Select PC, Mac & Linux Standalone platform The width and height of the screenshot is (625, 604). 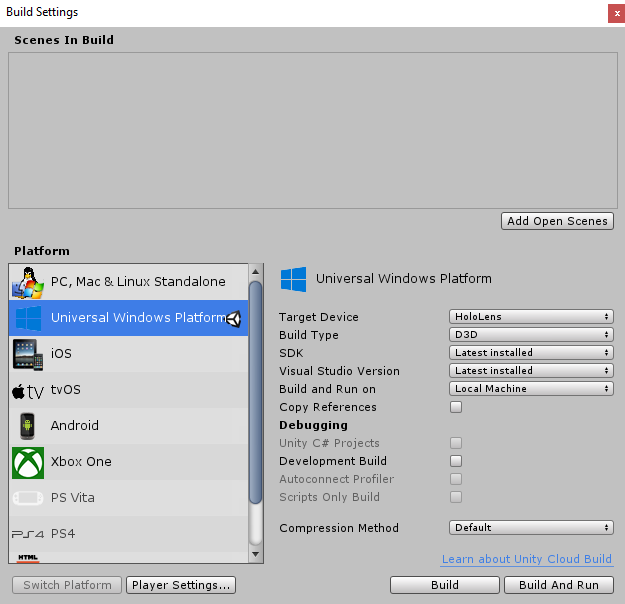point(128,282)
